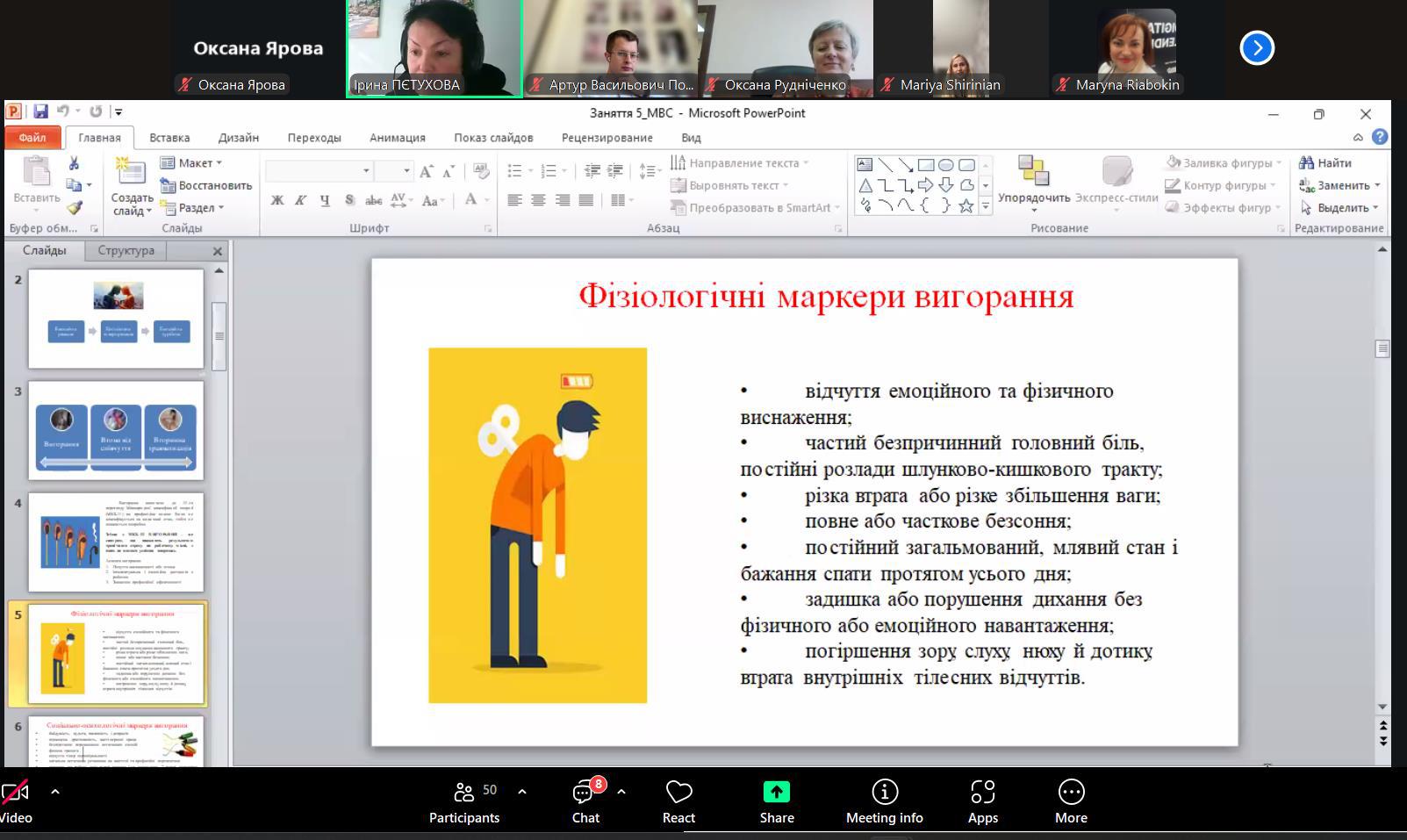Click the slide editor vertical scrollbar handle
This screenshot has width=1407, height=840.
pos(1382,348)
